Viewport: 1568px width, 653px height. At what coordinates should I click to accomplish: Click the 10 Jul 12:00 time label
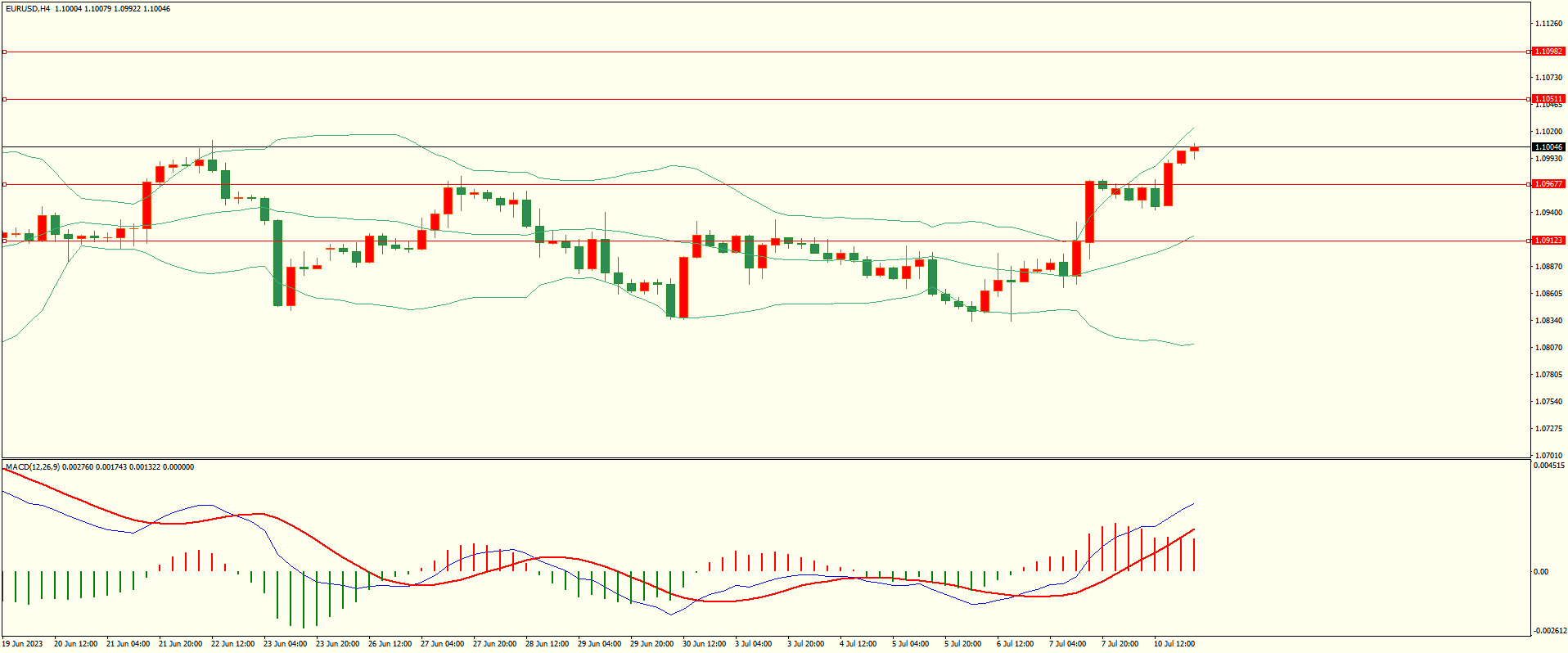[x=1174, y=644]
